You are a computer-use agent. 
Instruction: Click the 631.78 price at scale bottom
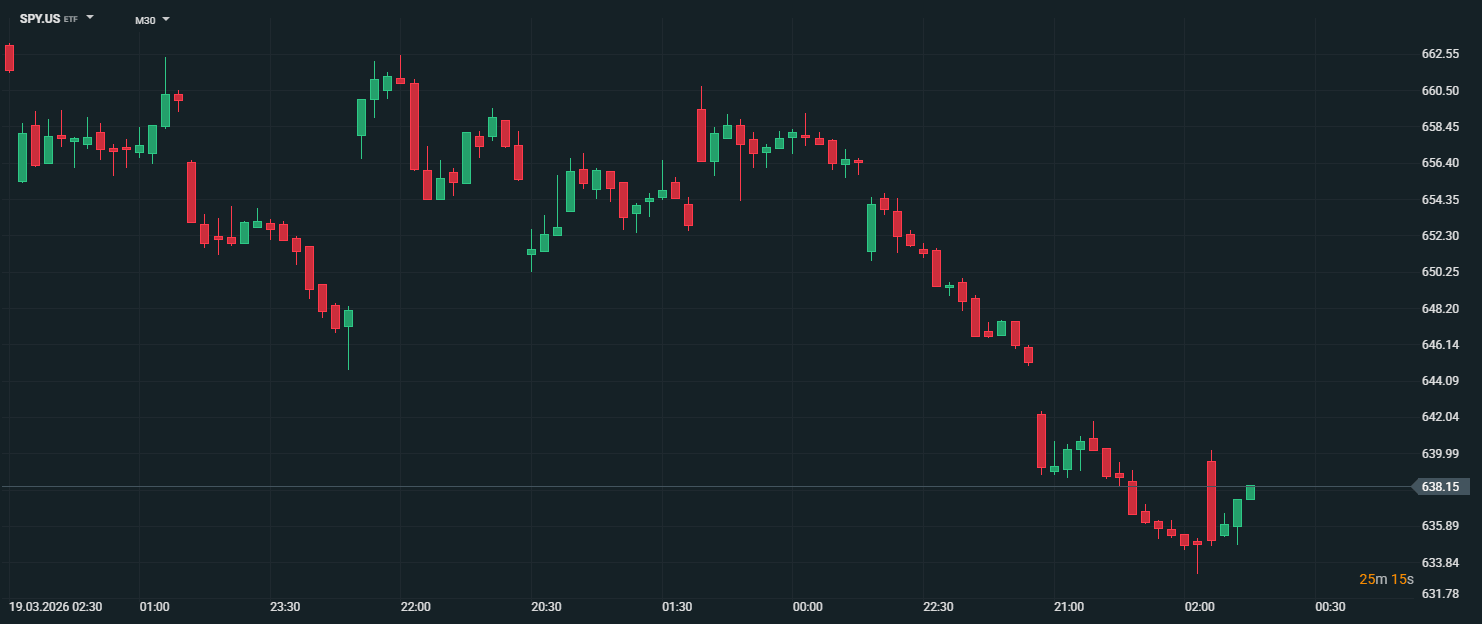pyautogui.click(x=1440, y=594)
